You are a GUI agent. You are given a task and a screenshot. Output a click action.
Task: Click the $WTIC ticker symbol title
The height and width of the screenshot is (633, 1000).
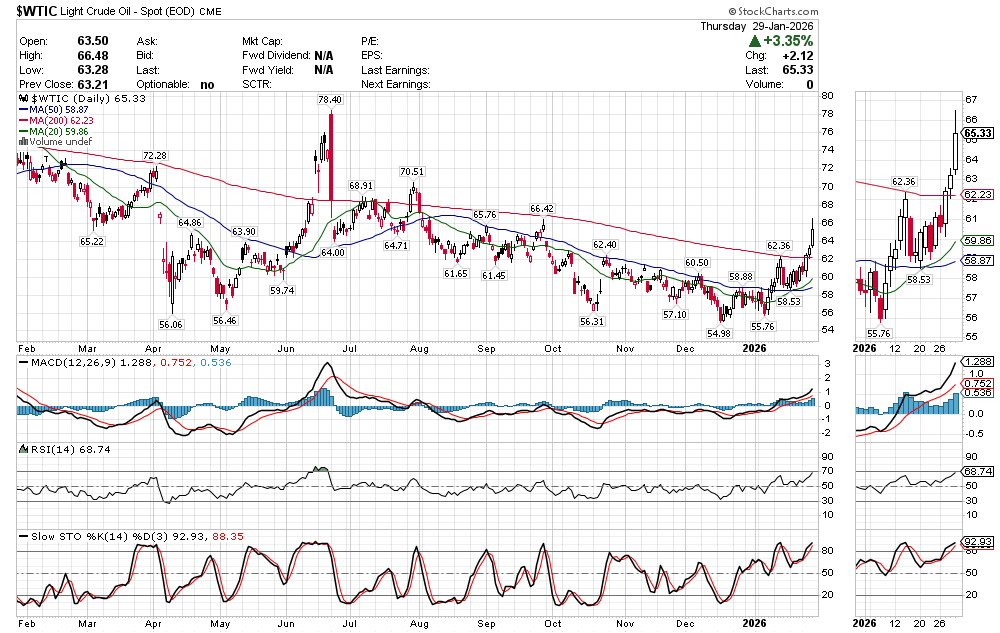[x=39, y=13]
